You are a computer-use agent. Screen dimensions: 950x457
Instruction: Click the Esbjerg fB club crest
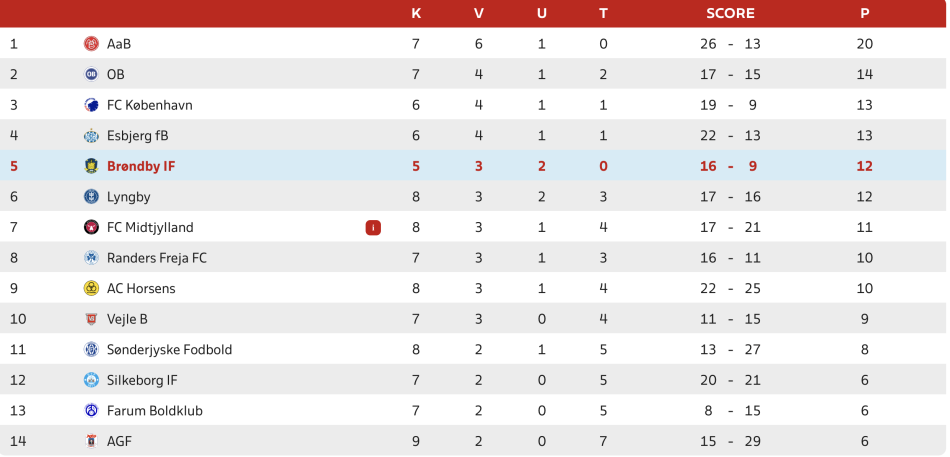pos(91,136)
